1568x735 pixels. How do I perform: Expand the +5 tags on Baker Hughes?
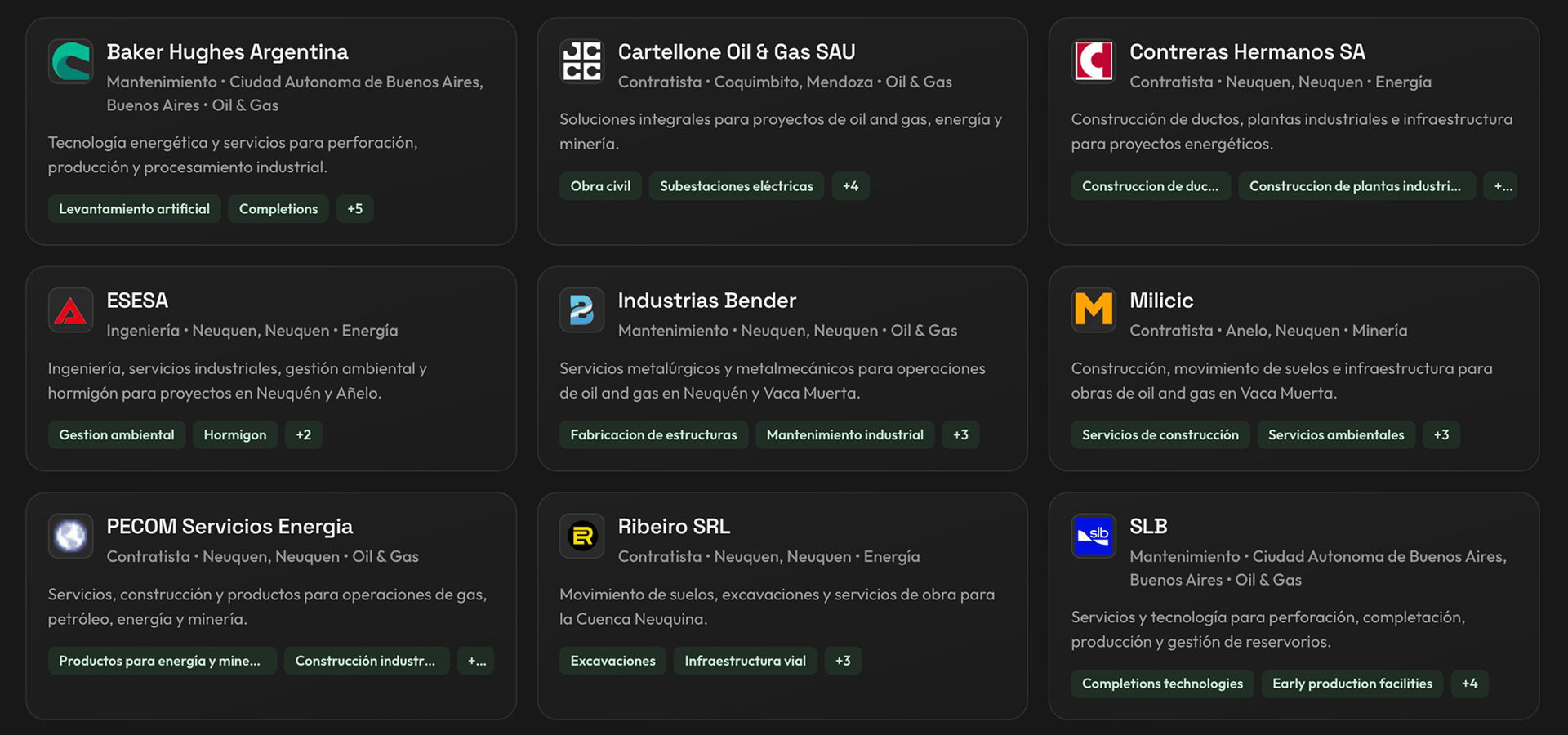tap(355, 209)
